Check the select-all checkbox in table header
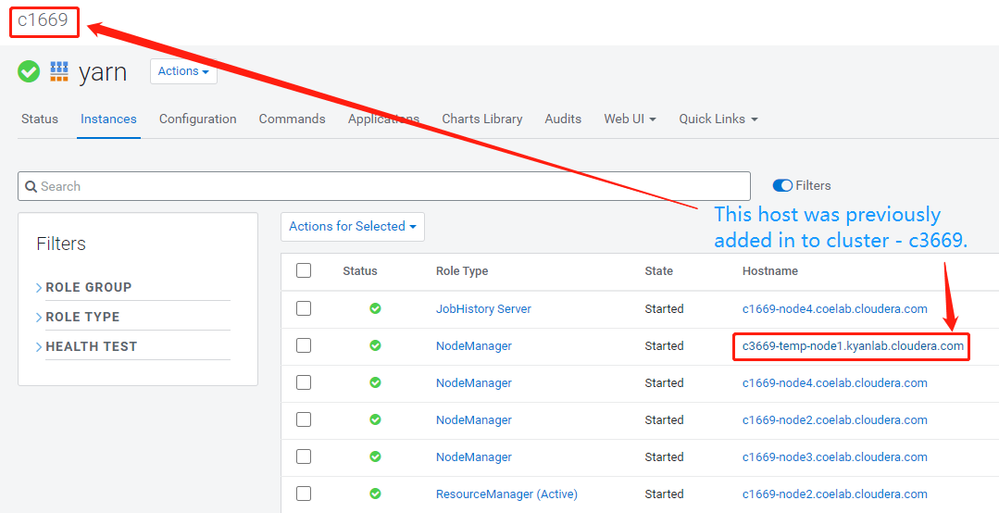 304,271
